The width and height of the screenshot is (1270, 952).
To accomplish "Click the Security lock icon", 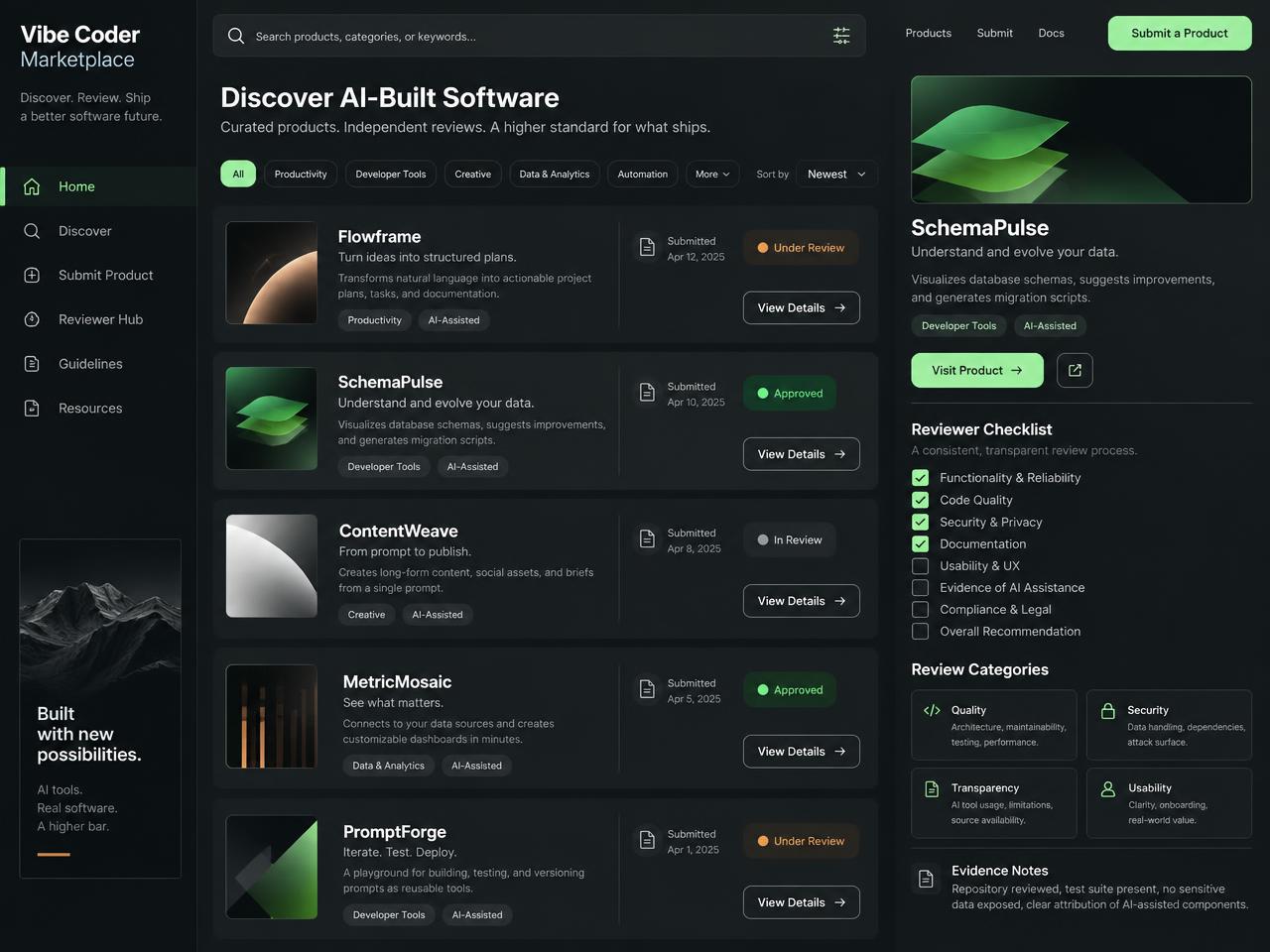I will pos(1108,710).
